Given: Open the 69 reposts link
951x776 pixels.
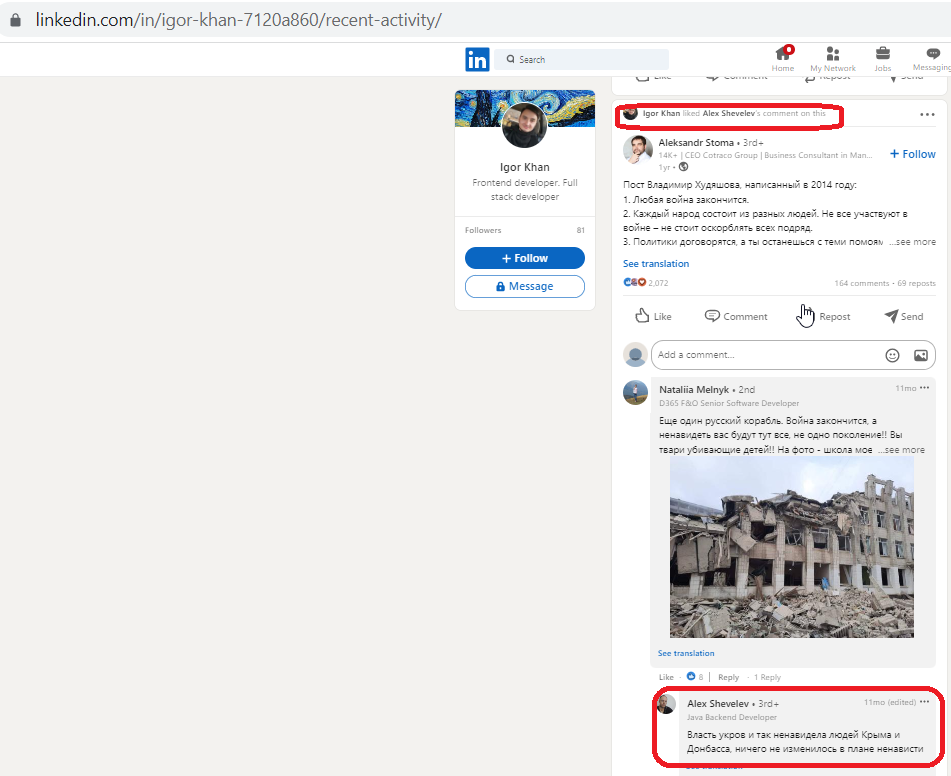Looking at the screenshot, I should (x=916, y=283).
